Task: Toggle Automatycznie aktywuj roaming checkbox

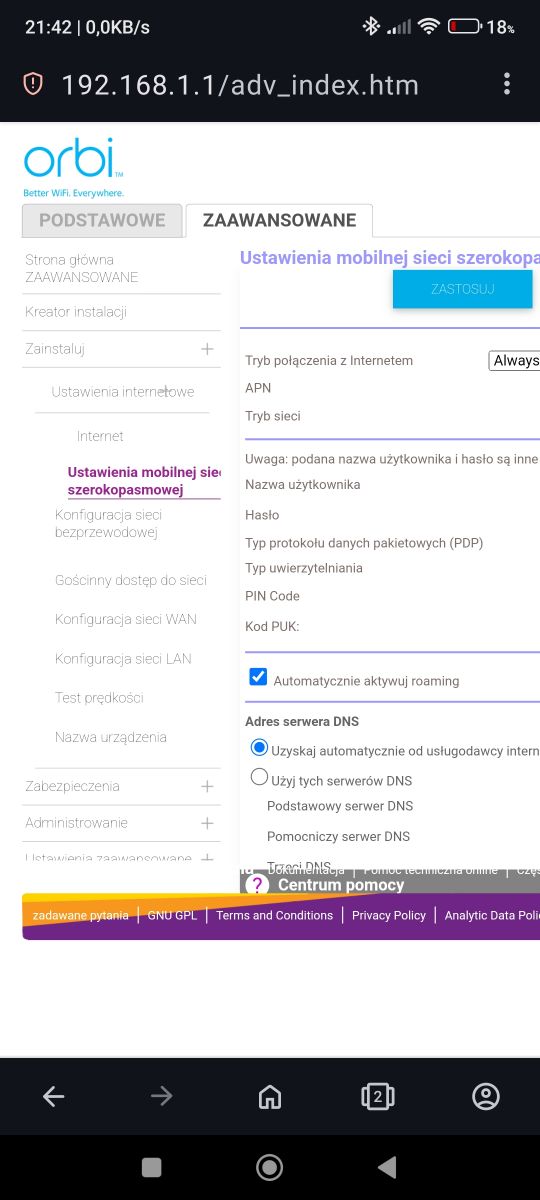Action: (x=258, y=678)
